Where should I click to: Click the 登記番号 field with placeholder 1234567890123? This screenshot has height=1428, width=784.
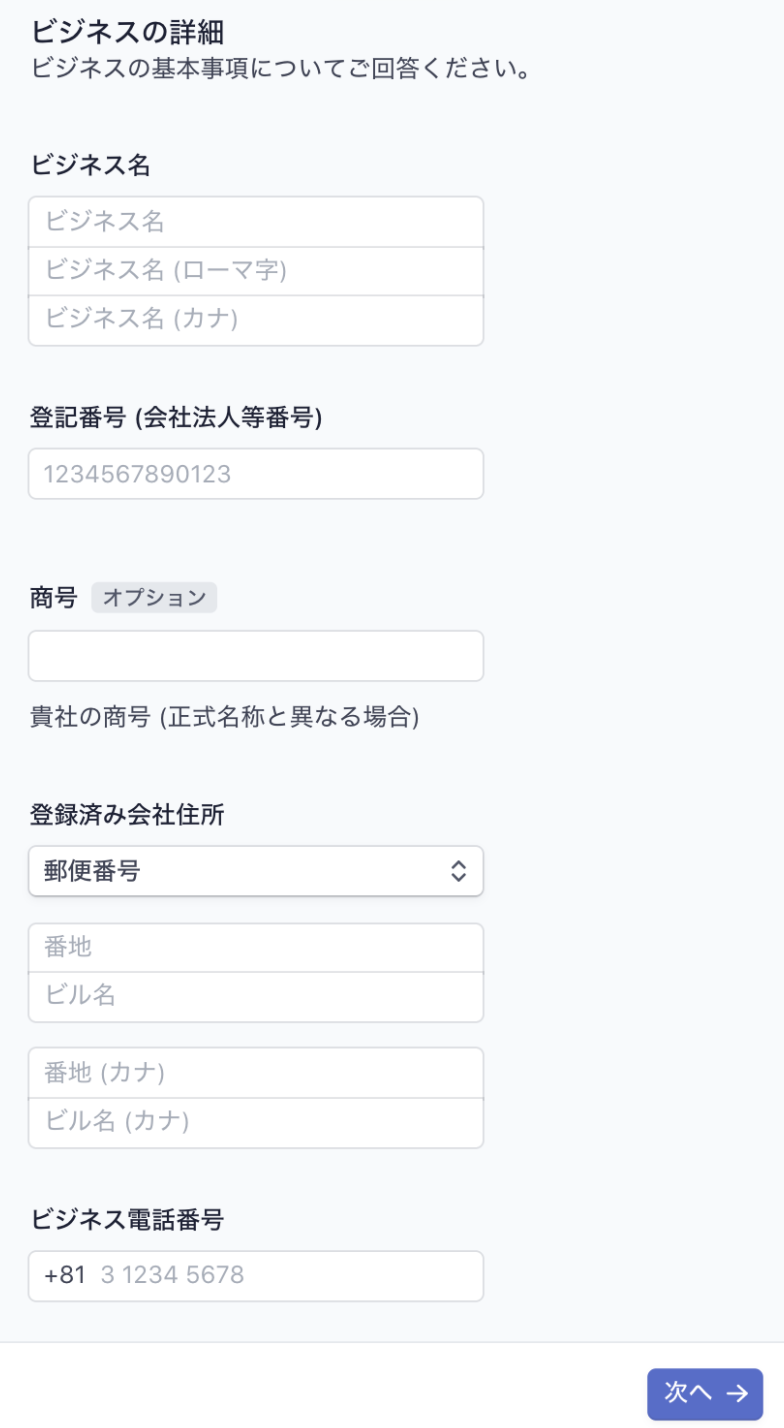(x=256, y=474)
